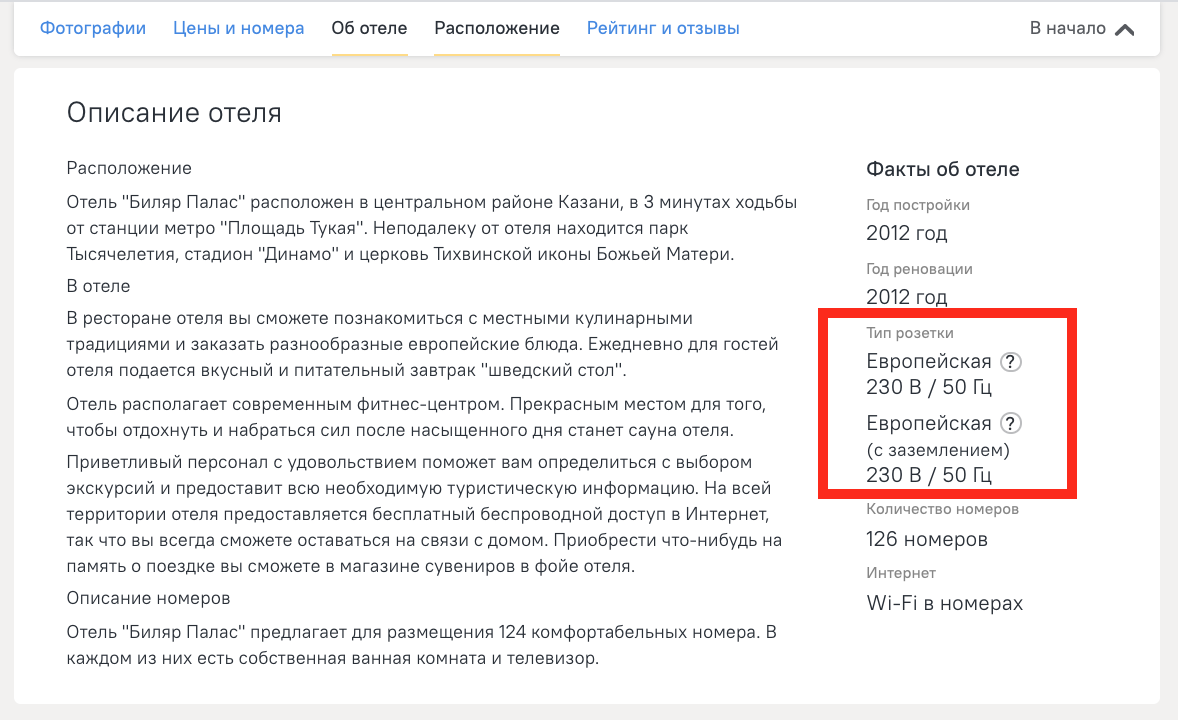Click the Описание номеров subheading
This screenshot has width=1178, height=720.
coord(148,598)
